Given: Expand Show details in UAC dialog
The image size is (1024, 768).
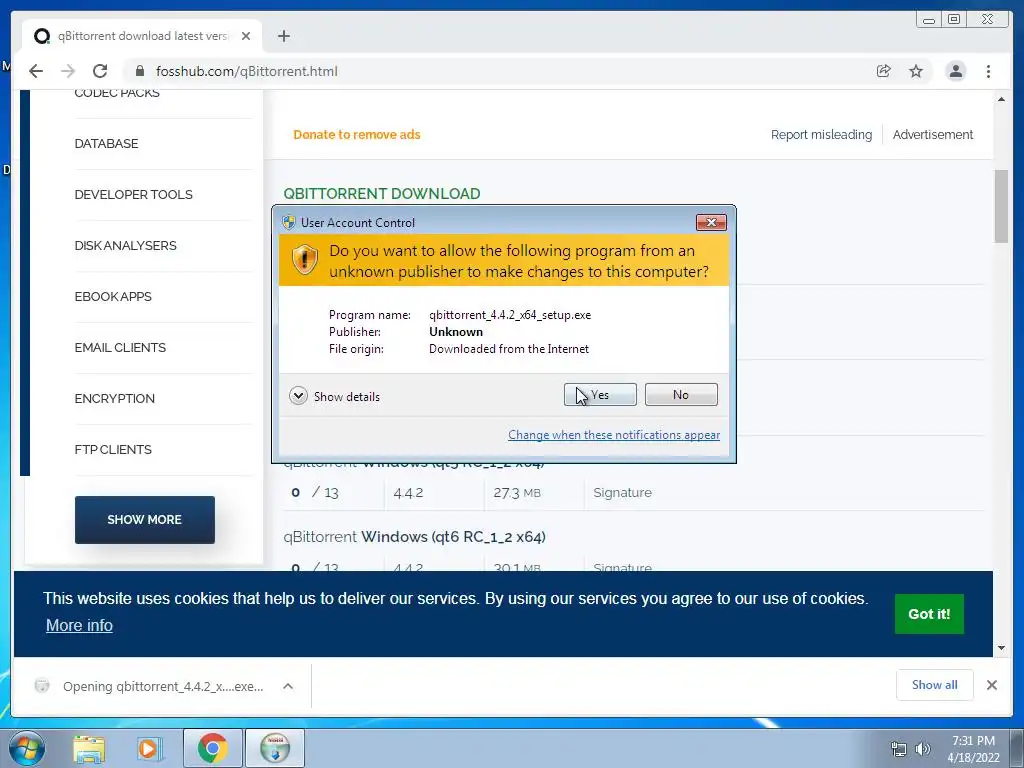Looking at the screenshot, I should pyautogui.click(x=334, y=396).
